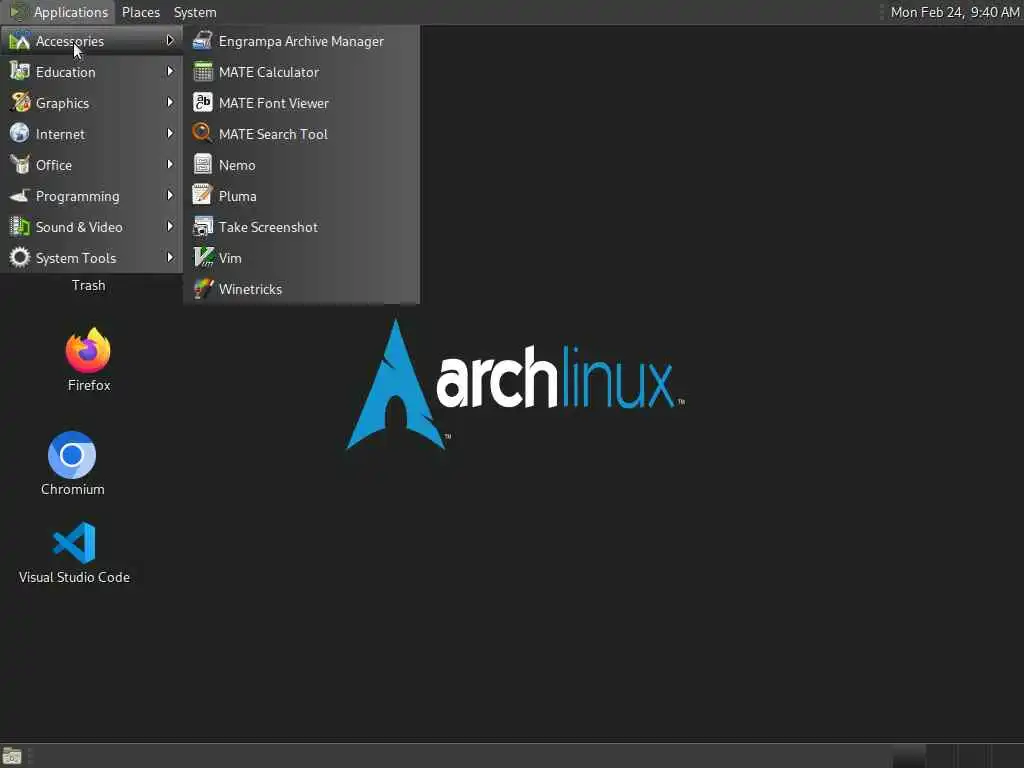Click the Graphics category icon
This screenshot has width=1024, height=768.
point(20,103)
